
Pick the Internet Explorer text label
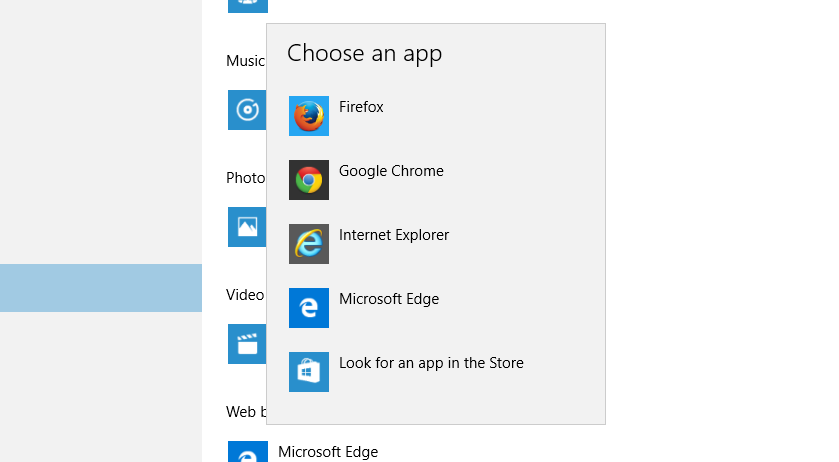pyautogui.click(x=394, y=235)
